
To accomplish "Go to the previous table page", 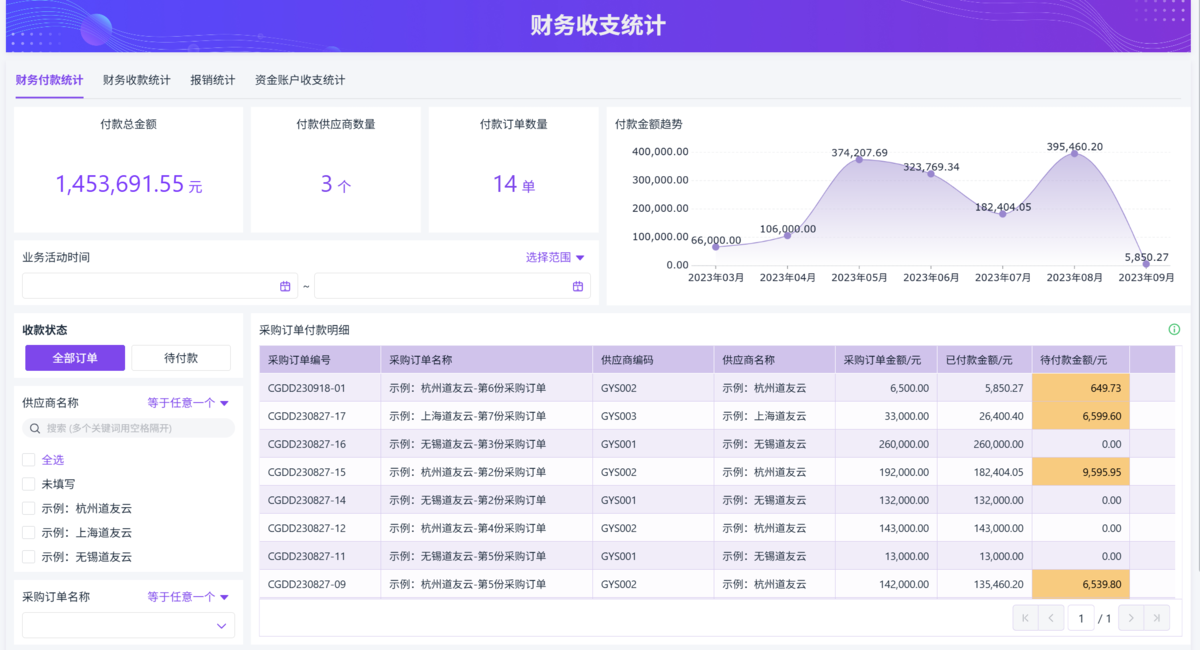I will [x=1051, y=618].
